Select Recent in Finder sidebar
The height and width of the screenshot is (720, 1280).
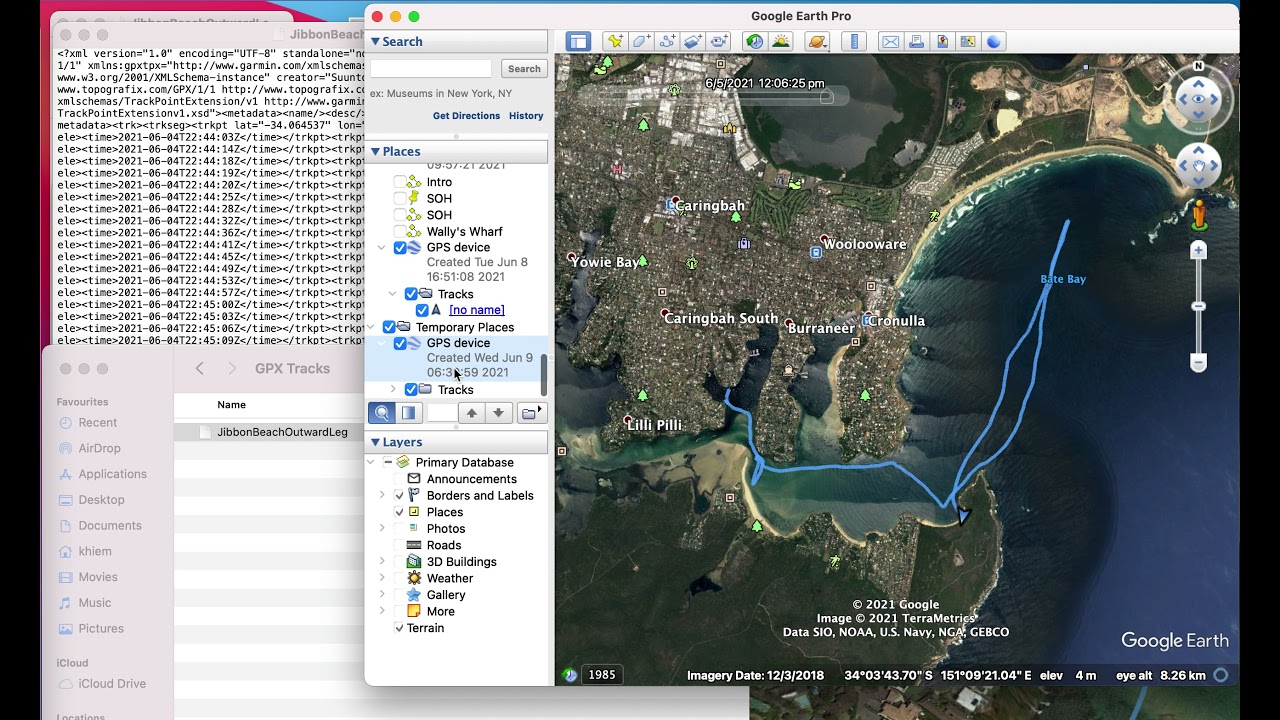(x=98, y=423)
